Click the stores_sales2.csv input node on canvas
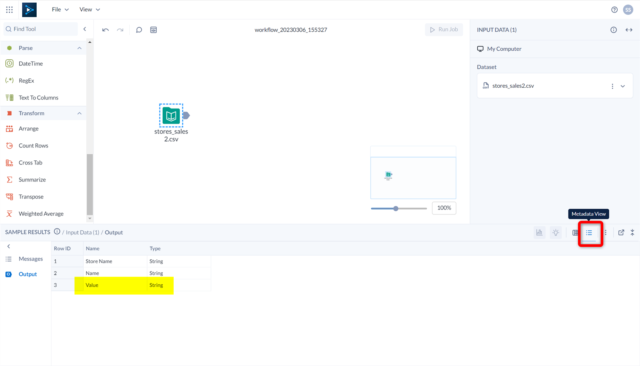640x366 pixels. (x=171, y=115)
